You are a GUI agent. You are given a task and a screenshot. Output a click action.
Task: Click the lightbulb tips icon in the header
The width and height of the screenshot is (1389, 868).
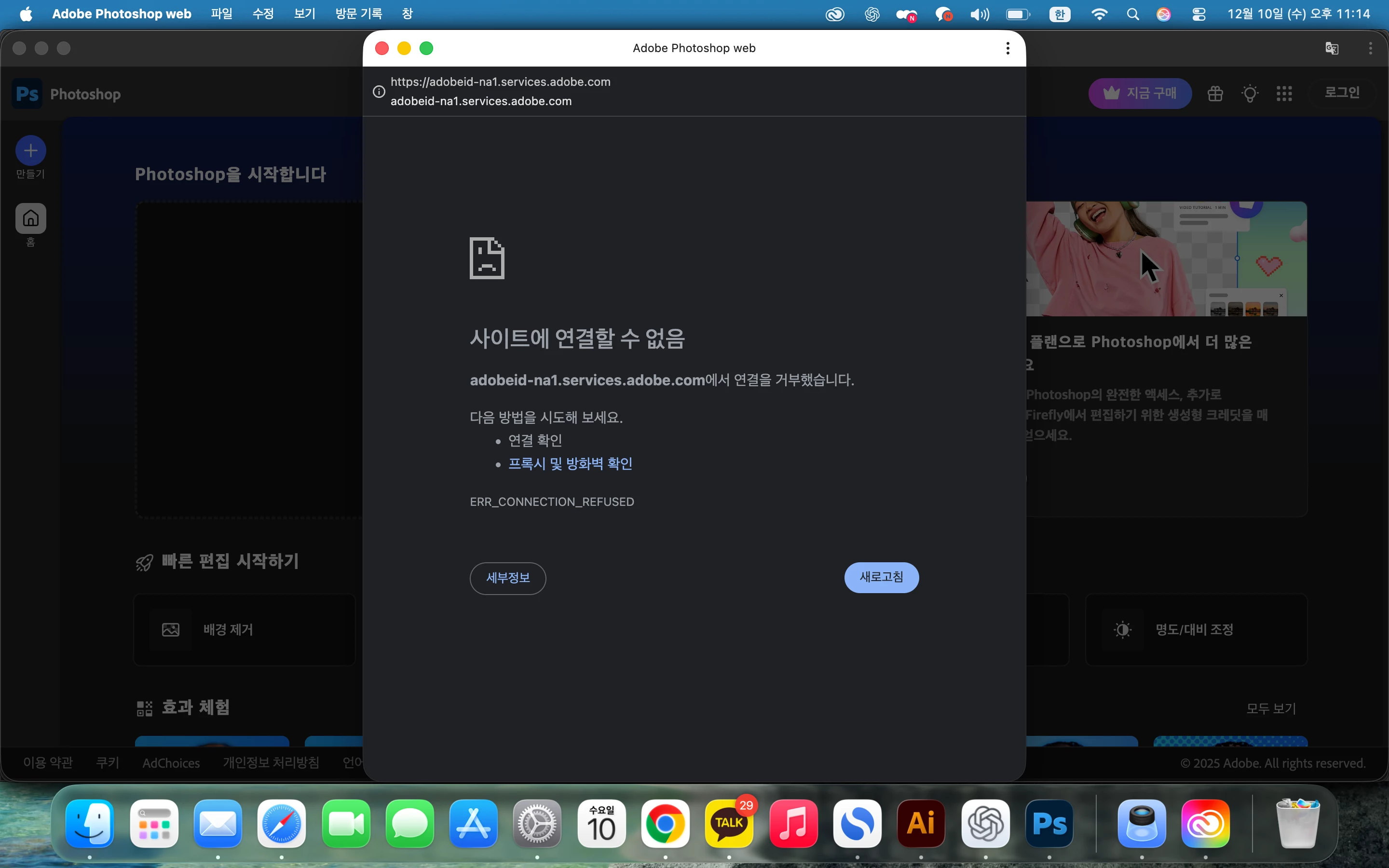(x=1250, y=93)
